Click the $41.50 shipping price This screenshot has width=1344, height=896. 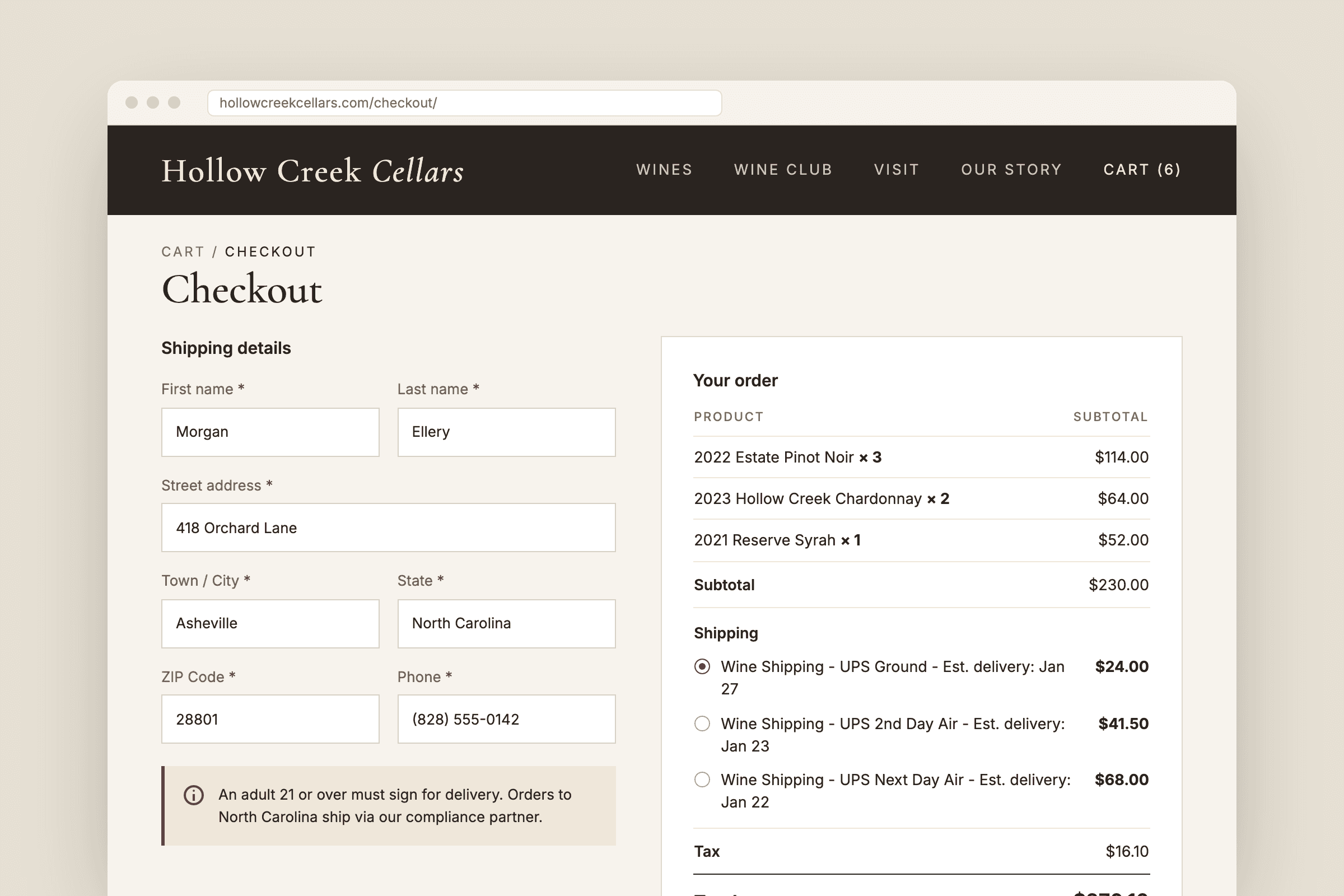coord(1123,724)
